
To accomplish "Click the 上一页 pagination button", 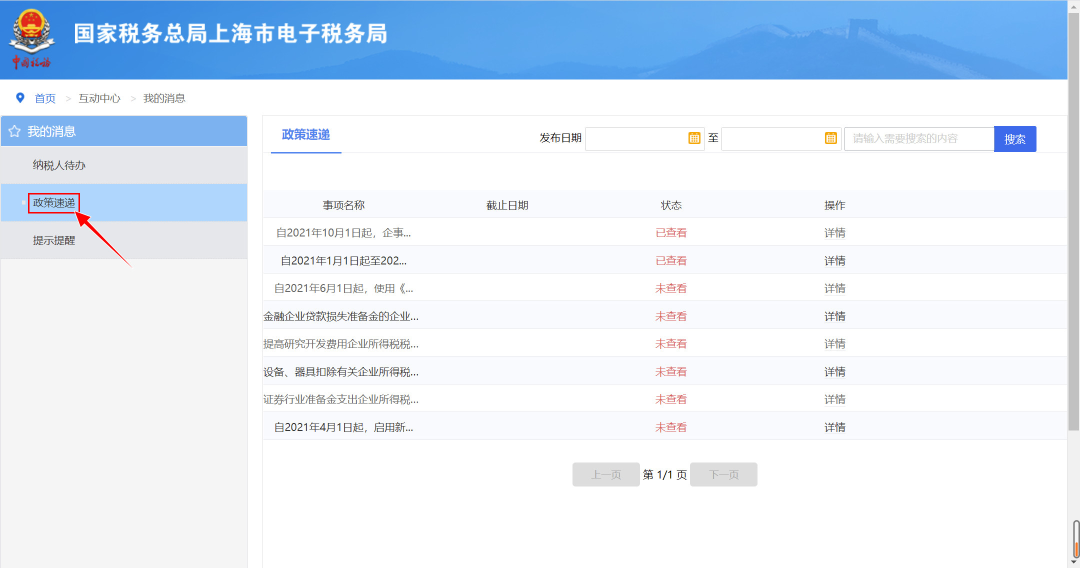I will click(x=606, y=475).
